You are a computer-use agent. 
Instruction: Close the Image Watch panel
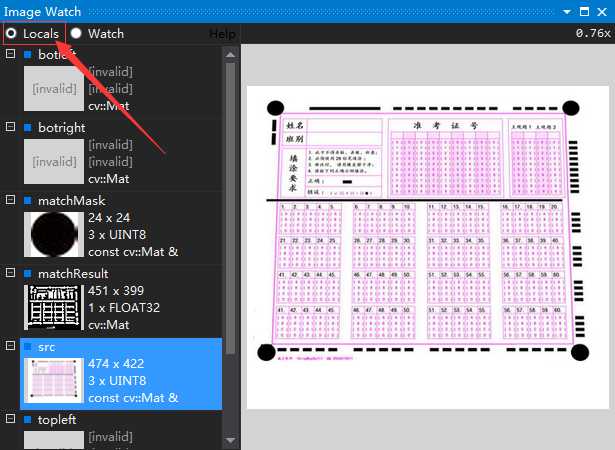point(602,11)
